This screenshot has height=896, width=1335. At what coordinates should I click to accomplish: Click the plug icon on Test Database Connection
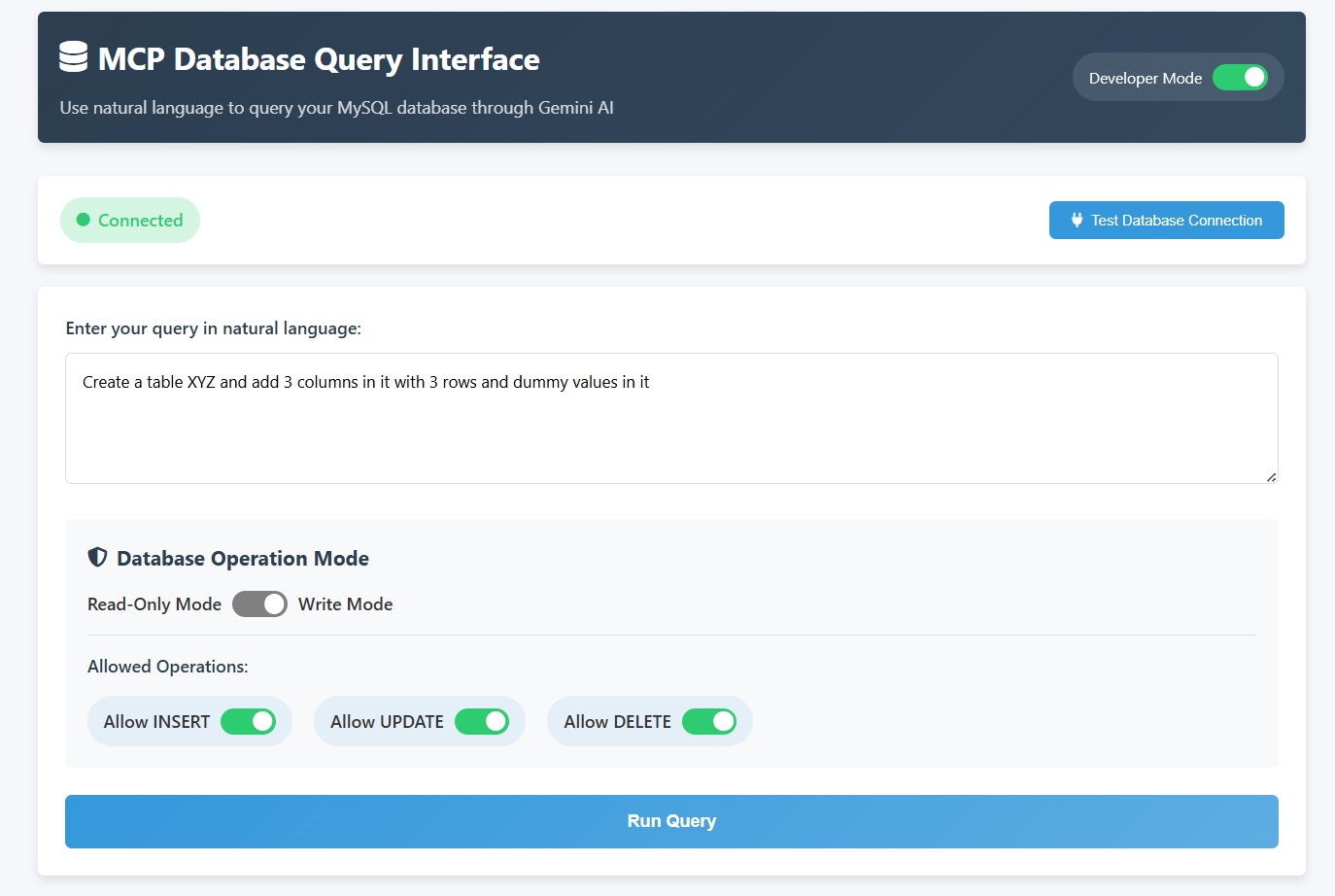(x=1077, y=220)
